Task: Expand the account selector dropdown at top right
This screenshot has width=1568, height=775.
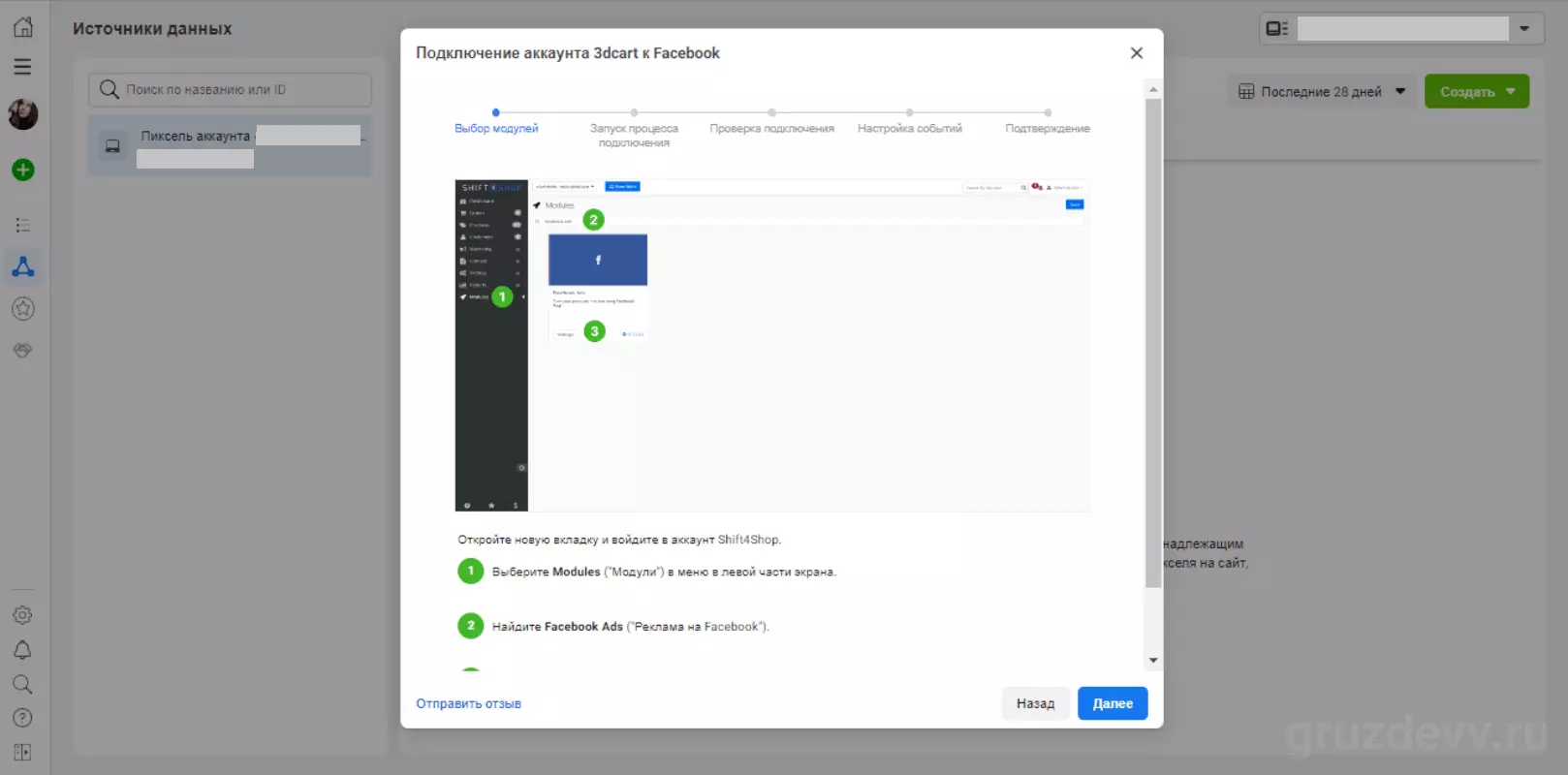Action: 1399,28
